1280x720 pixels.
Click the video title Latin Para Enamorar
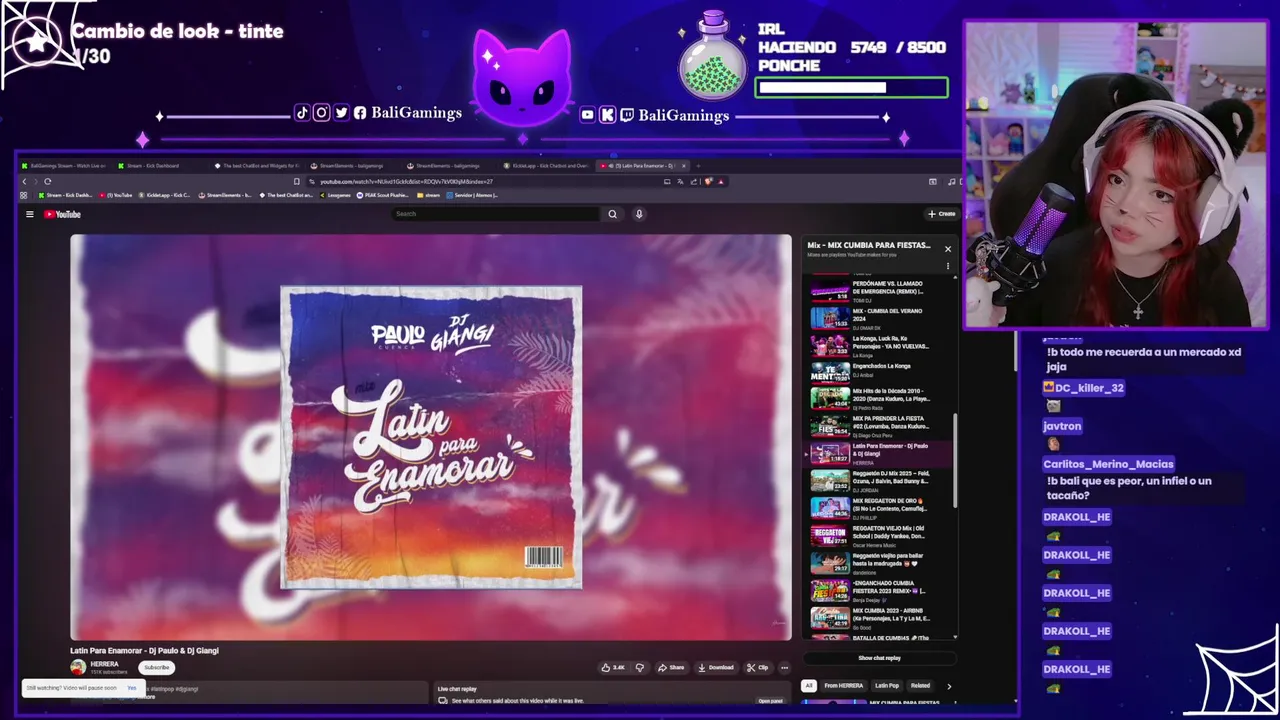pos(144,650)
